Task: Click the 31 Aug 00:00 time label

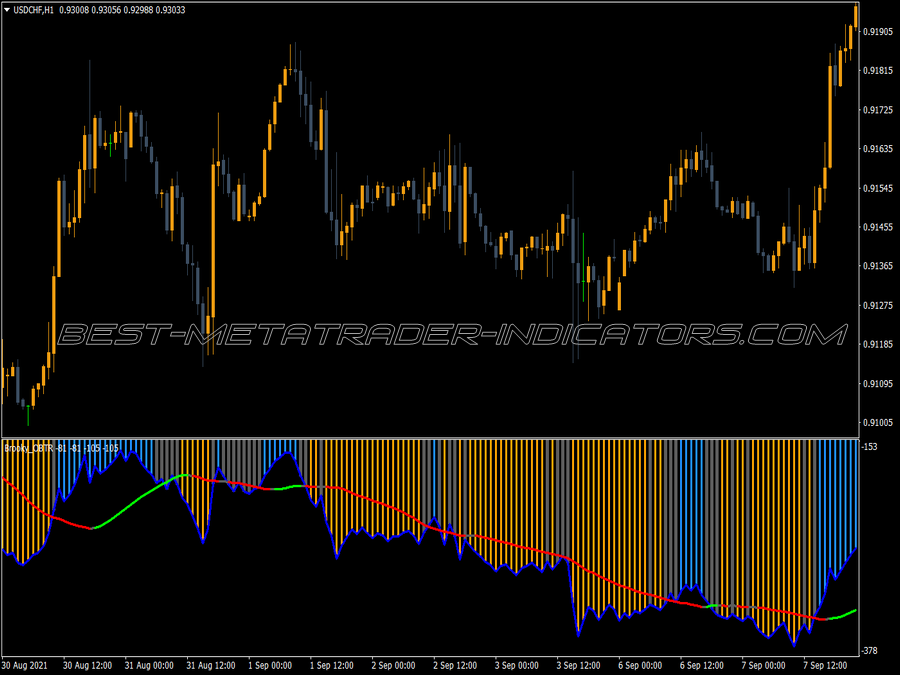Action: 149,666
